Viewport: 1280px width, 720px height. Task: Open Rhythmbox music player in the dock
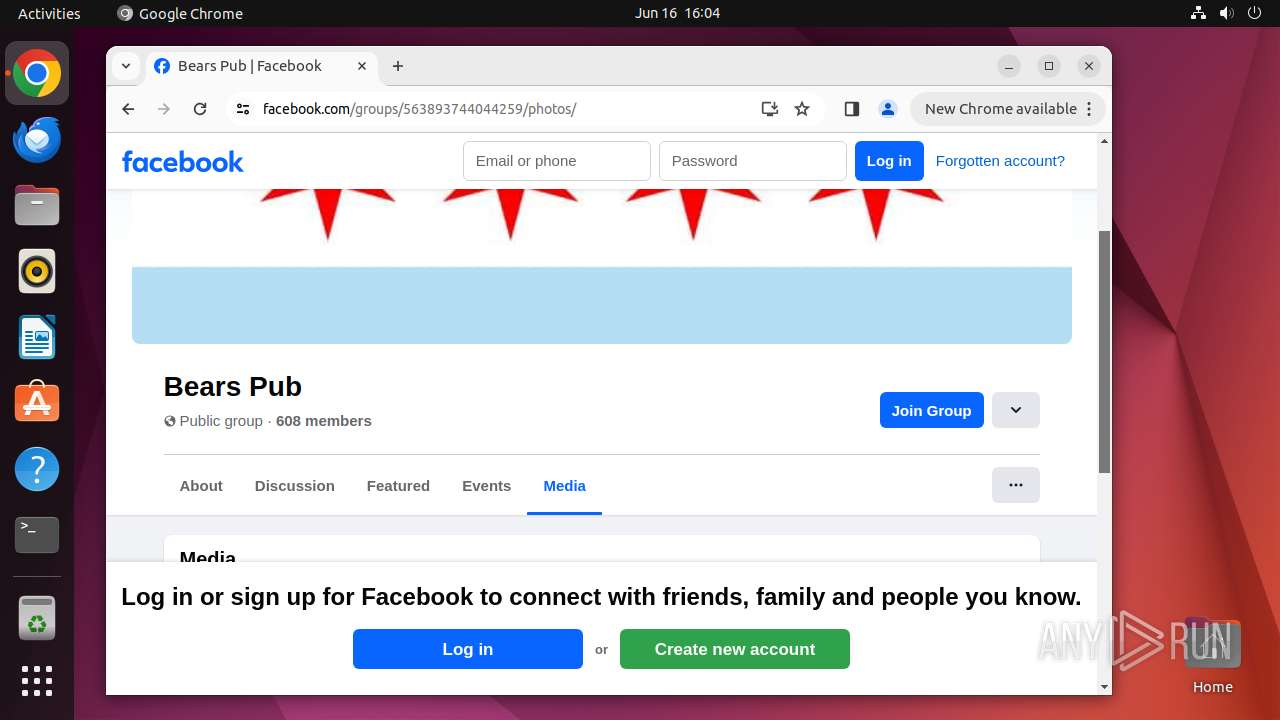(x=37, y=272)
